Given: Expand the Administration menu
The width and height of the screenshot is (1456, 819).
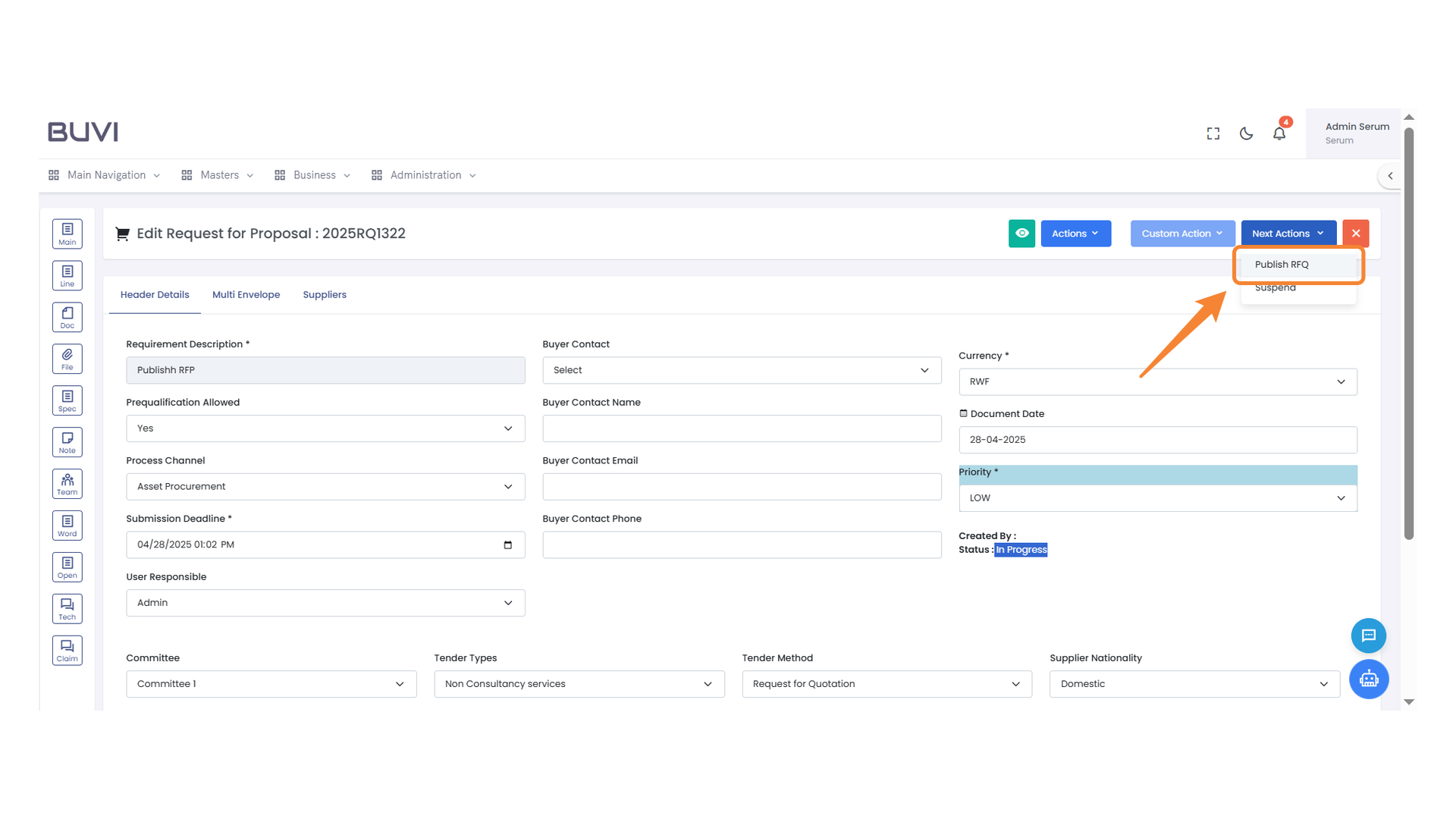Looking at the screenshot, I should pyautogui.click(x=424, y=175).
